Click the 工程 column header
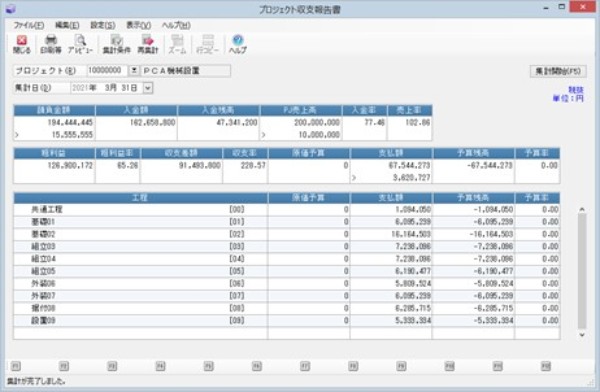 (x=140, y=198)
